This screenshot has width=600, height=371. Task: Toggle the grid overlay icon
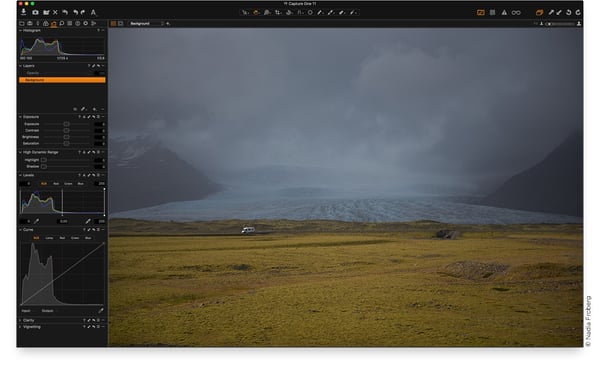492,13
